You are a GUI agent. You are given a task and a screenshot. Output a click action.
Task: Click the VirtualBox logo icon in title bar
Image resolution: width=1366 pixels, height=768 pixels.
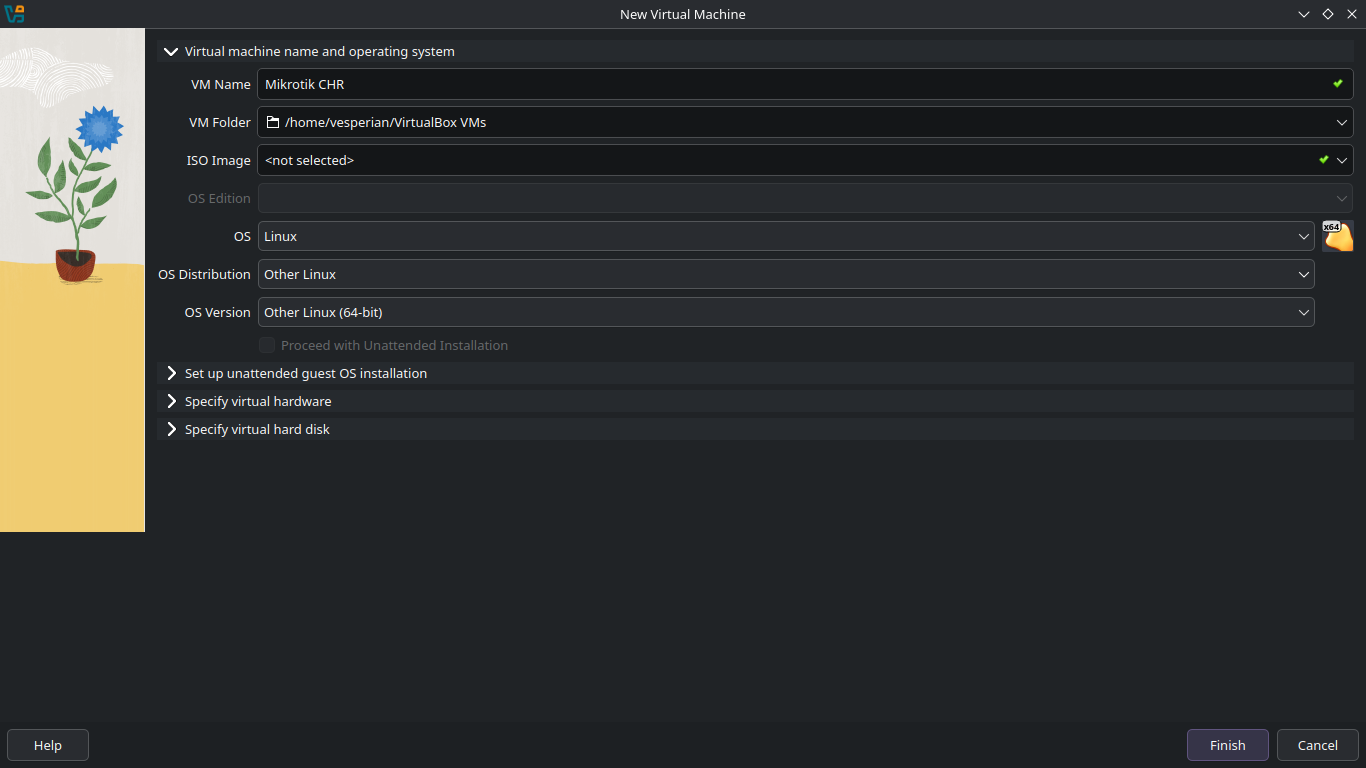[14, 14]
